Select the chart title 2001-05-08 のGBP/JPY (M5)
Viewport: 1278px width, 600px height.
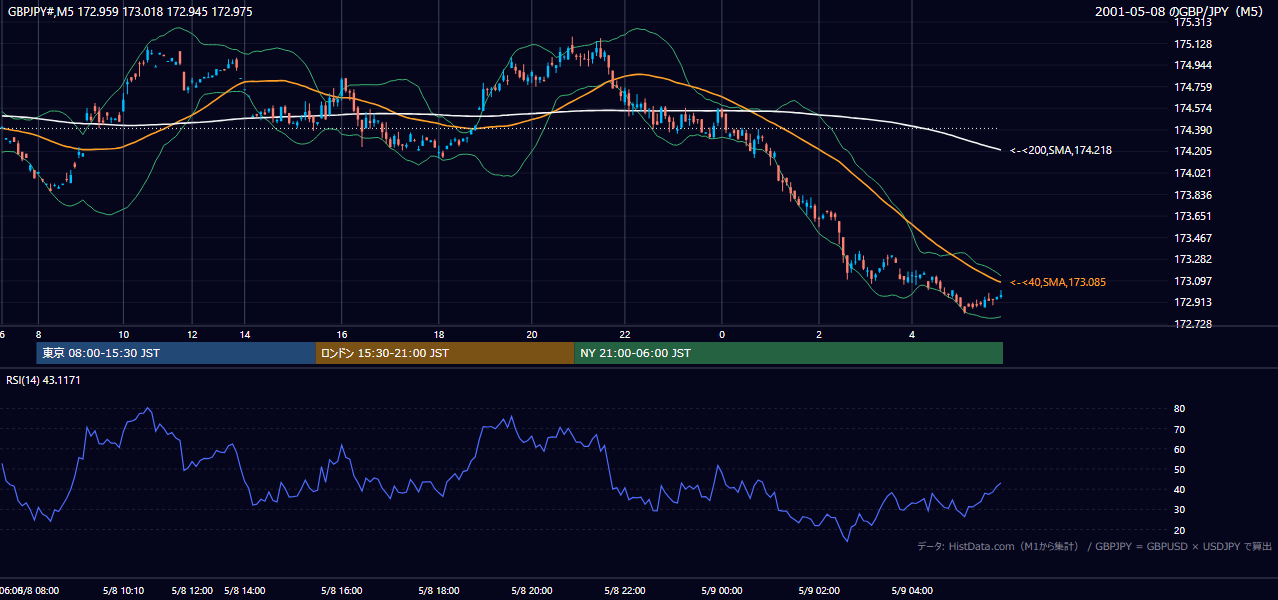tap(1181, 12)
